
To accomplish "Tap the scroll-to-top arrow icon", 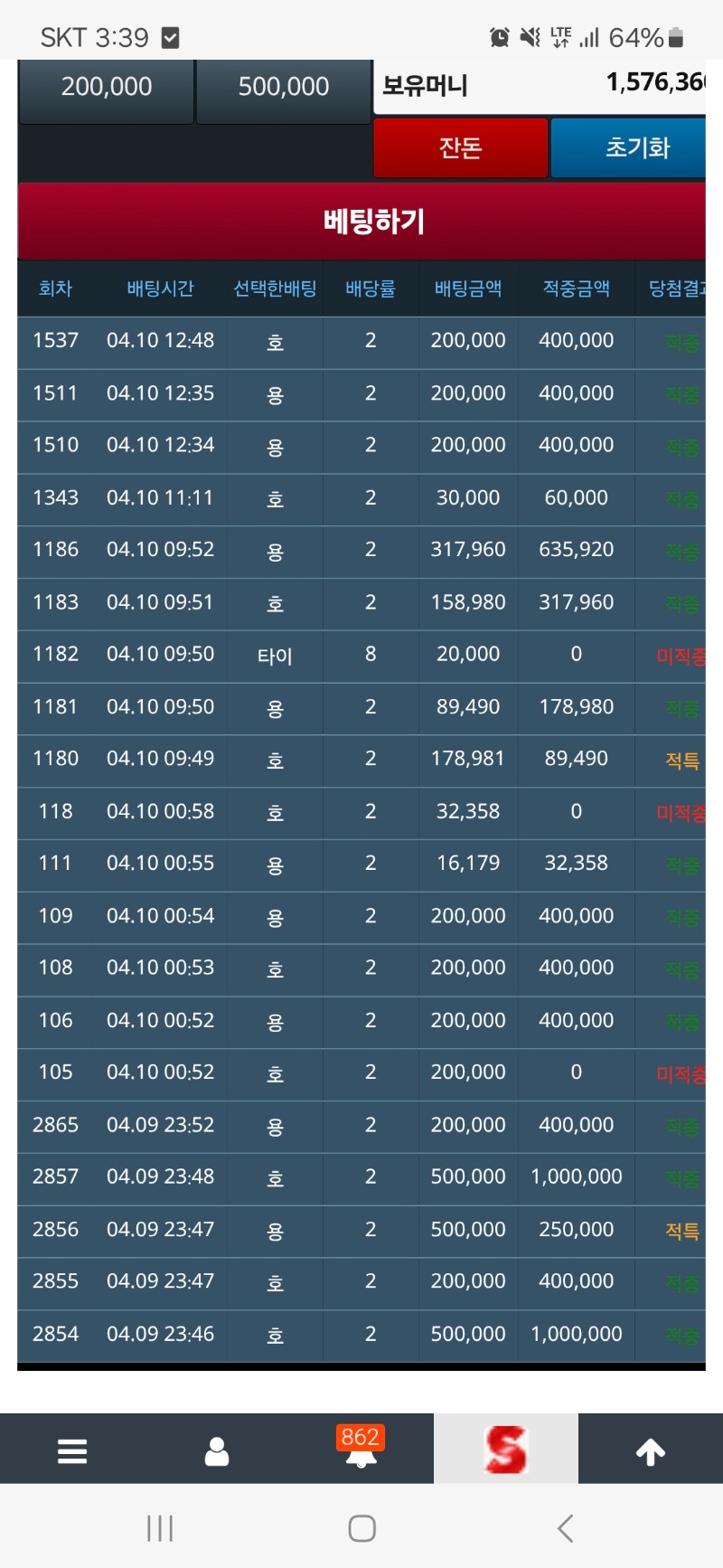I will click(651, 1450).
